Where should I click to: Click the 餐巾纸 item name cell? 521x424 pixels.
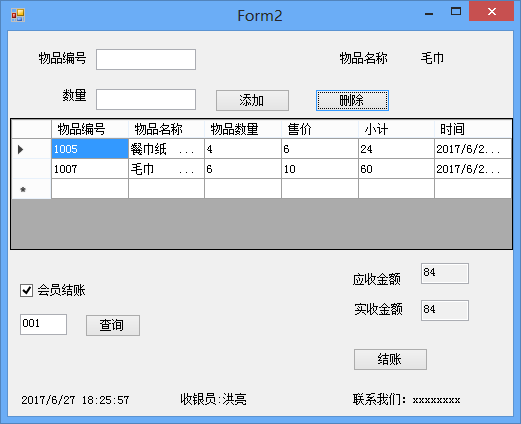(166, 149)
